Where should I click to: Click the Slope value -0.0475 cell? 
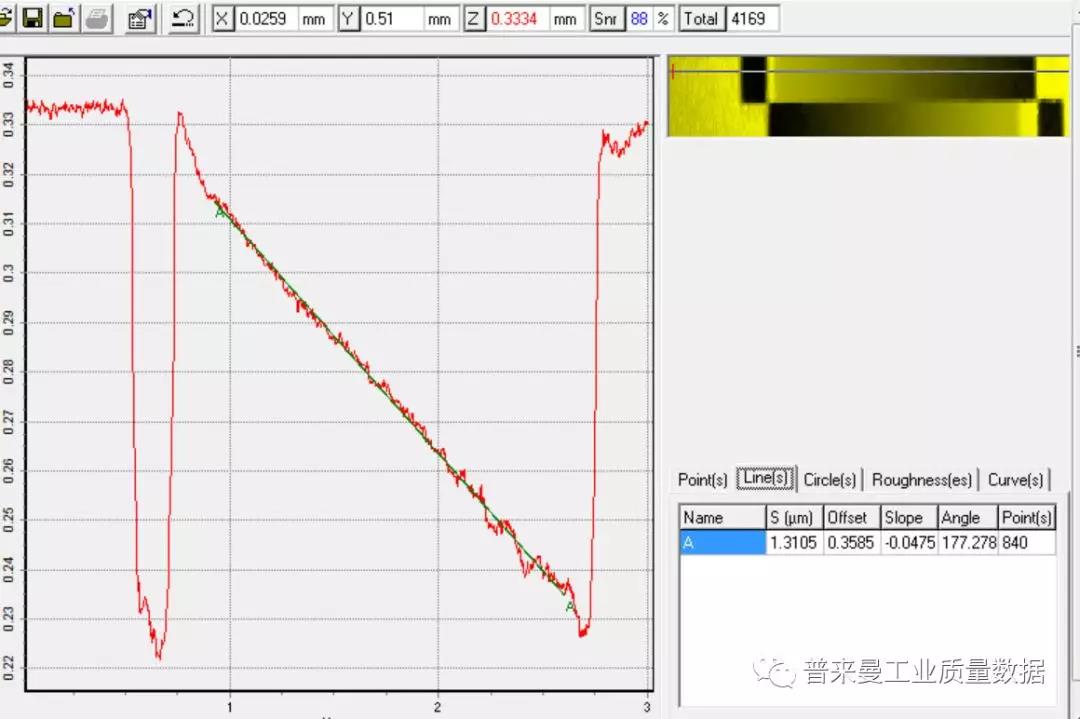(909, 543)
